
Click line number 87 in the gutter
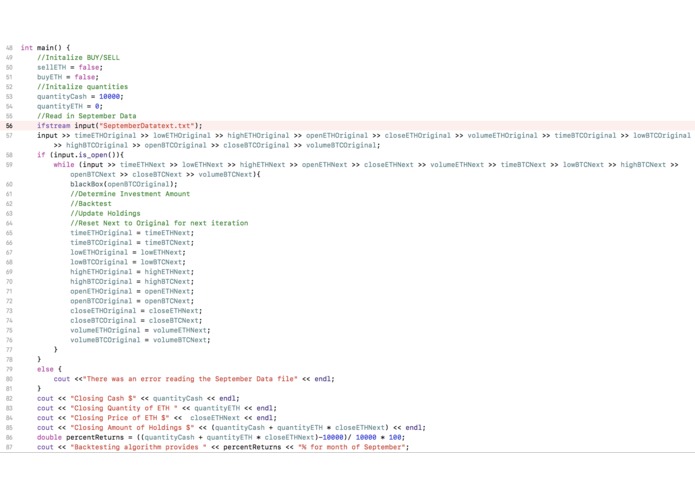(x=9, y=447)
